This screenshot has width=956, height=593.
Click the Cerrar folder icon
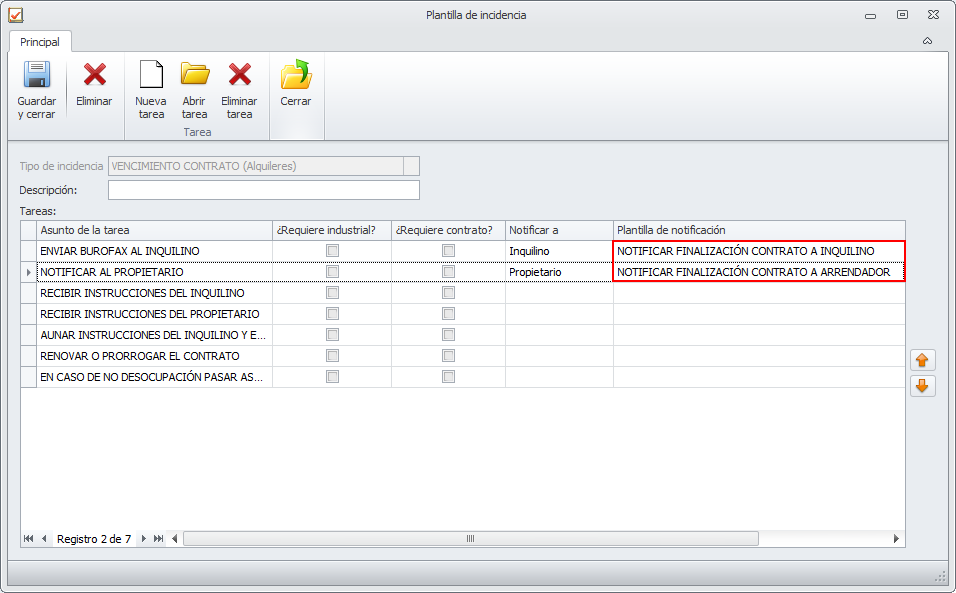coord(296,74)
